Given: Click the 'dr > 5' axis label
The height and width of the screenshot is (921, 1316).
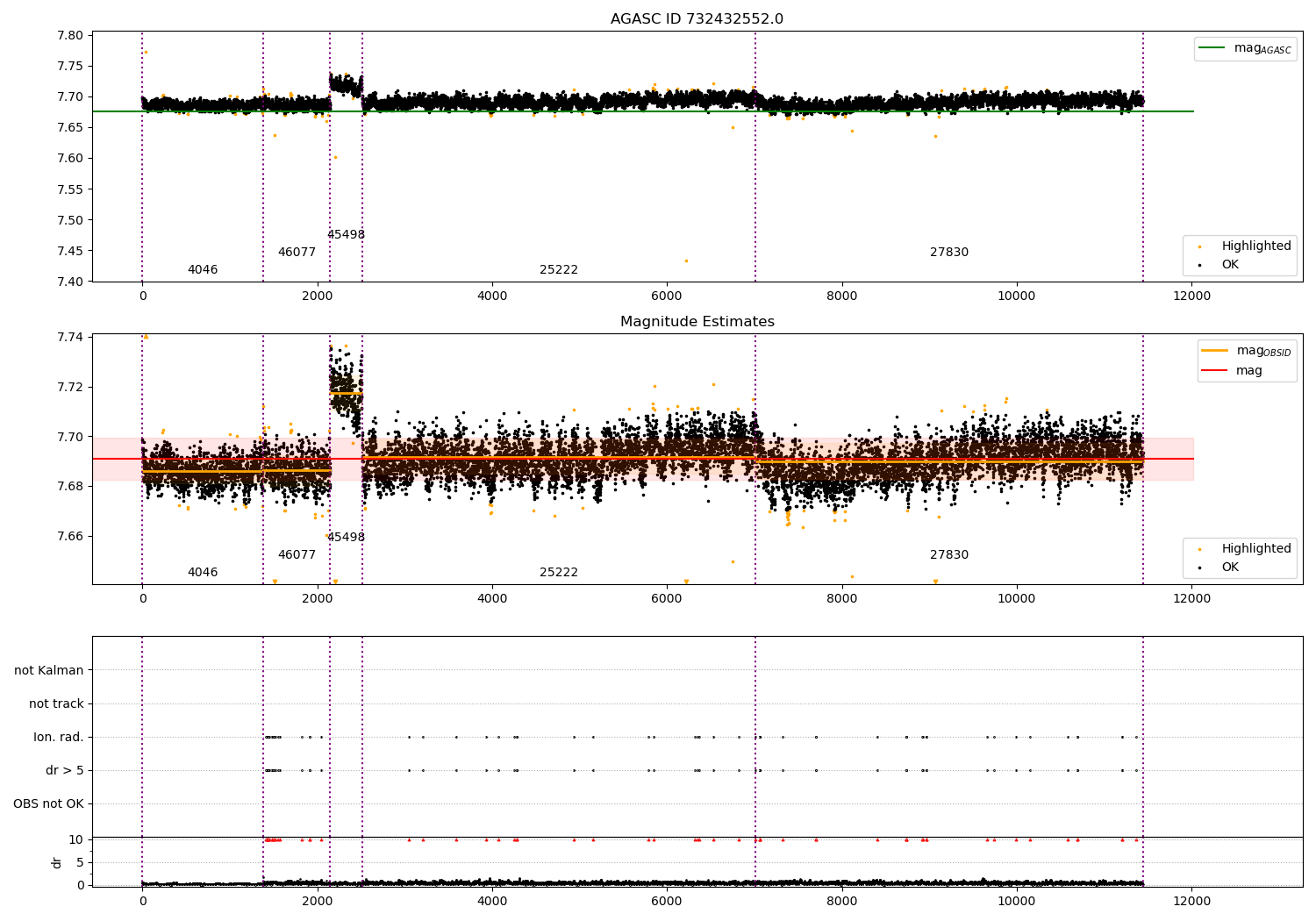Looking at the screenshot, I should (65, 770).
